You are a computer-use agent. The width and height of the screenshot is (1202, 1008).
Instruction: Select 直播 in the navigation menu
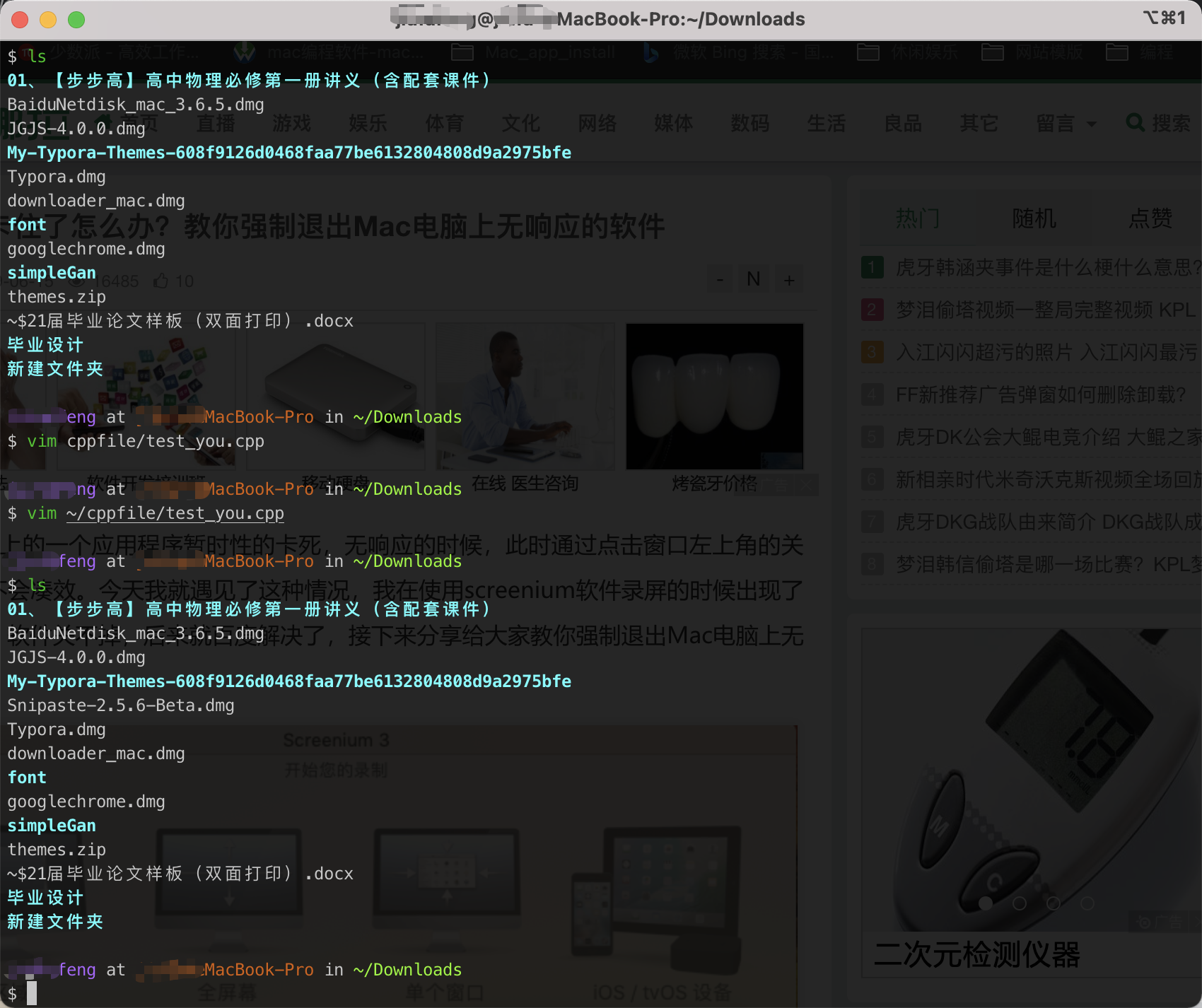coord(216,123)
